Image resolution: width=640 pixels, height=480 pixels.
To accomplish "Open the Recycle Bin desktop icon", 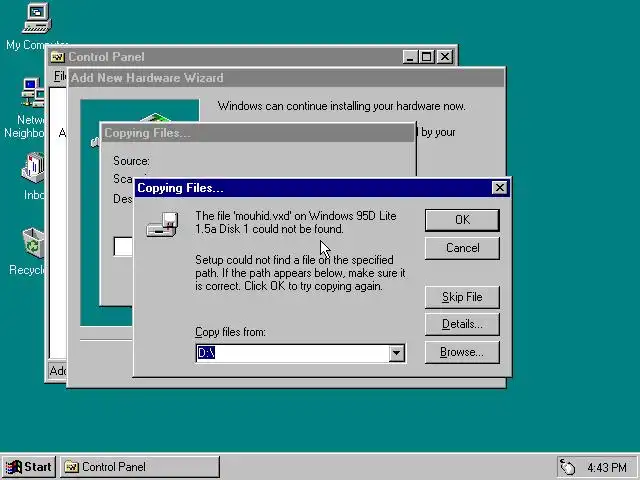I will [29, 251].
